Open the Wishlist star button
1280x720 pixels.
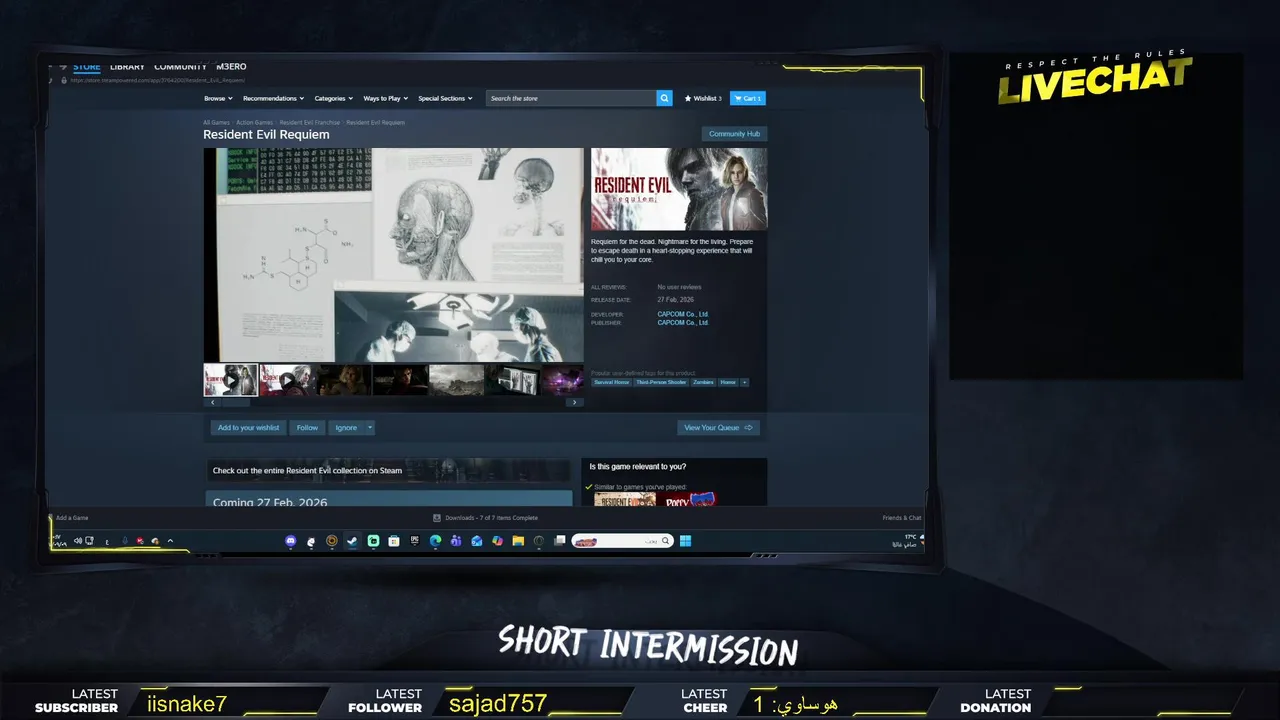(x=703, y=98)
